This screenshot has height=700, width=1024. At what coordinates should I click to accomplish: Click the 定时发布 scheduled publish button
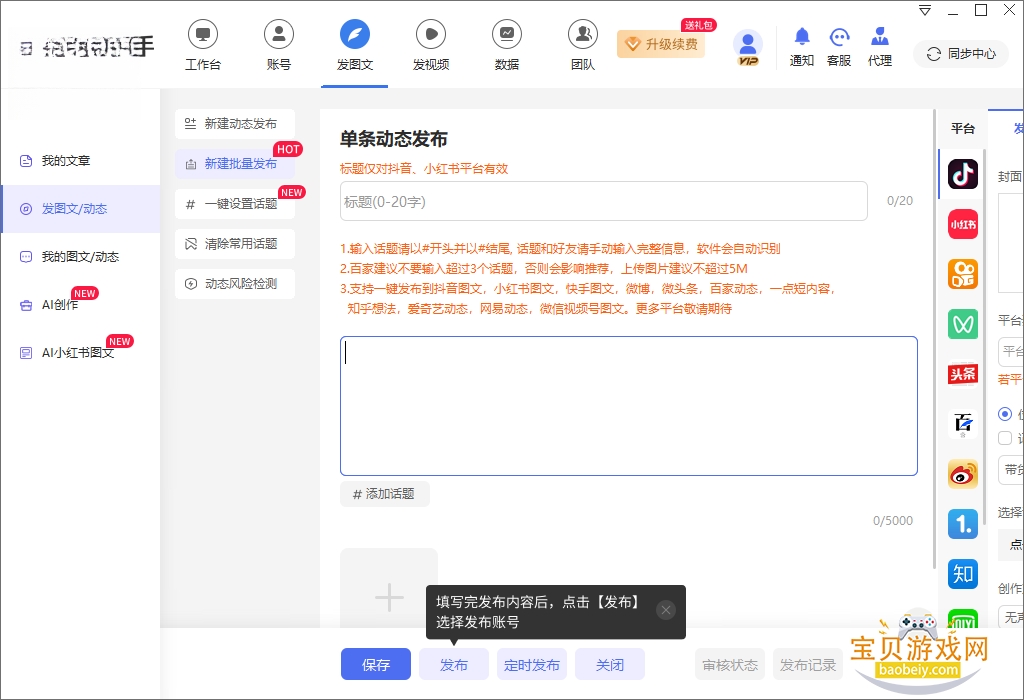point(532,664)
